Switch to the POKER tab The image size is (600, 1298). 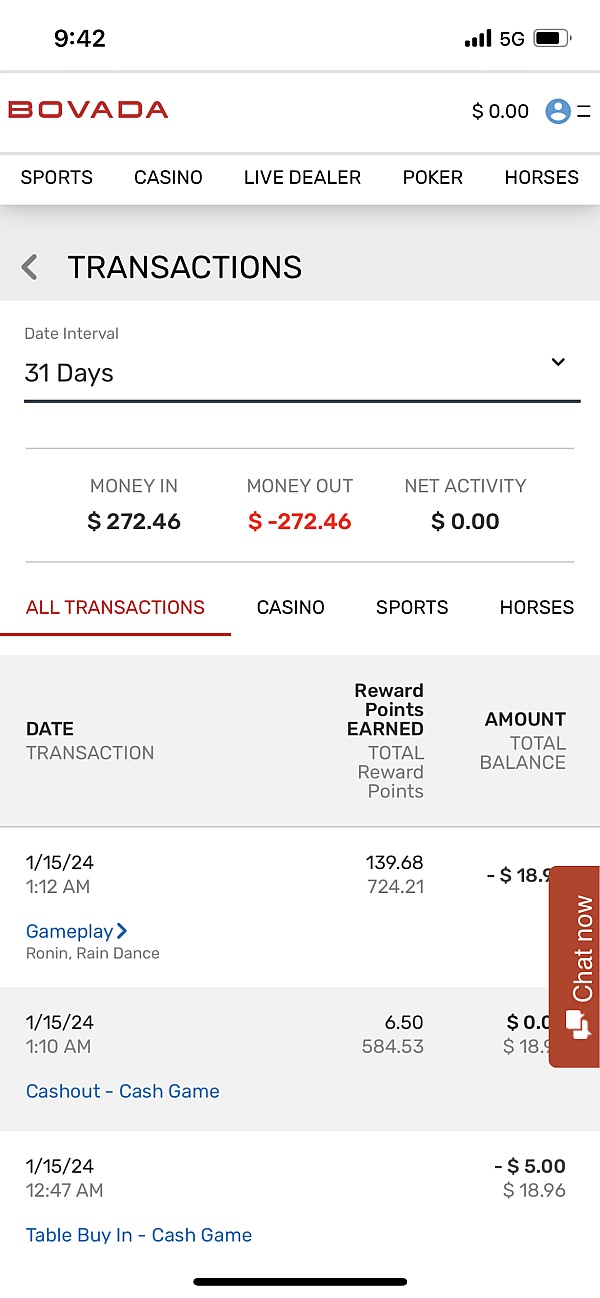tap(432, 177)
